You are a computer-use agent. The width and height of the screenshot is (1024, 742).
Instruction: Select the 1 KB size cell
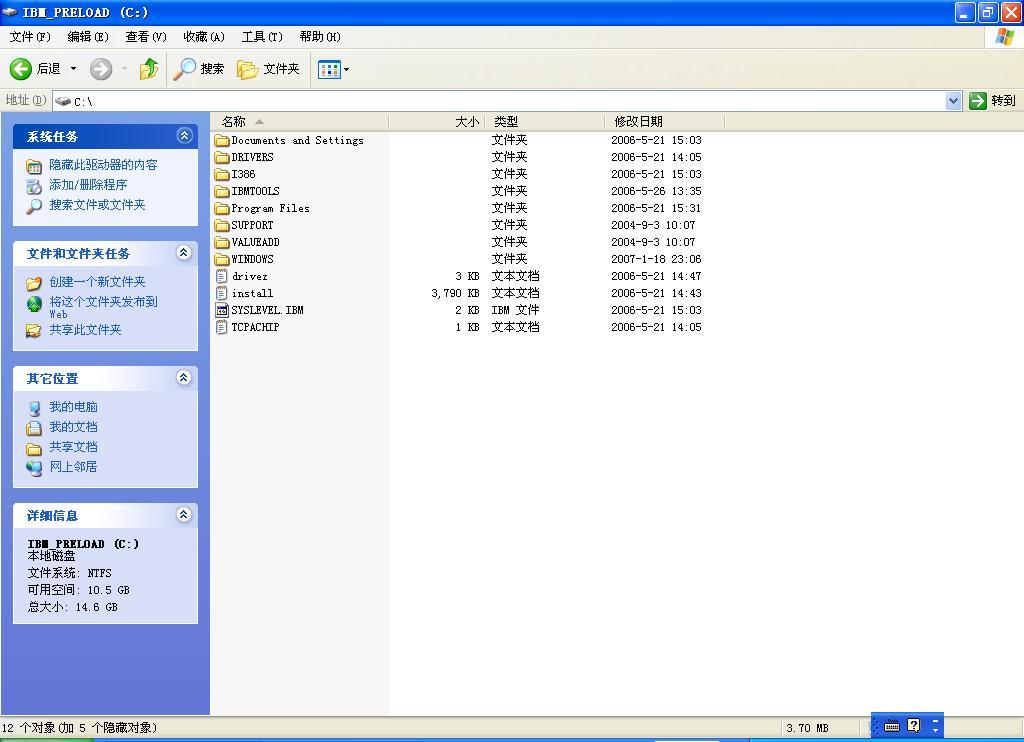(468, 327)
